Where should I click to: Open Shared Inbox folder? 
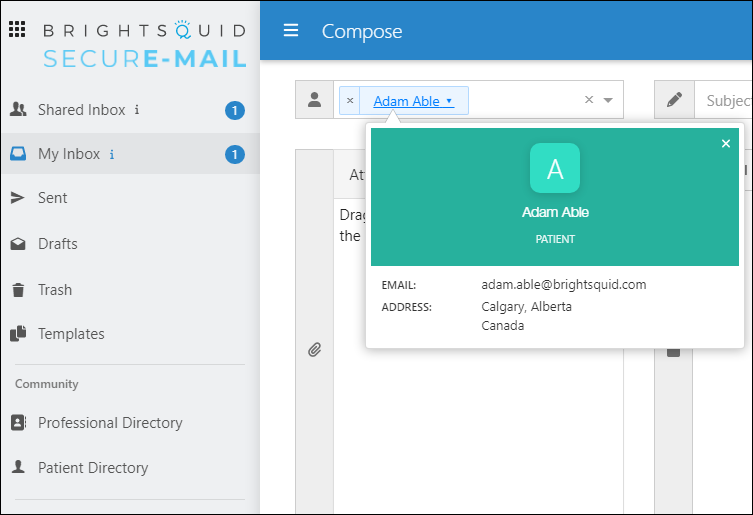[x=81, y=110]
